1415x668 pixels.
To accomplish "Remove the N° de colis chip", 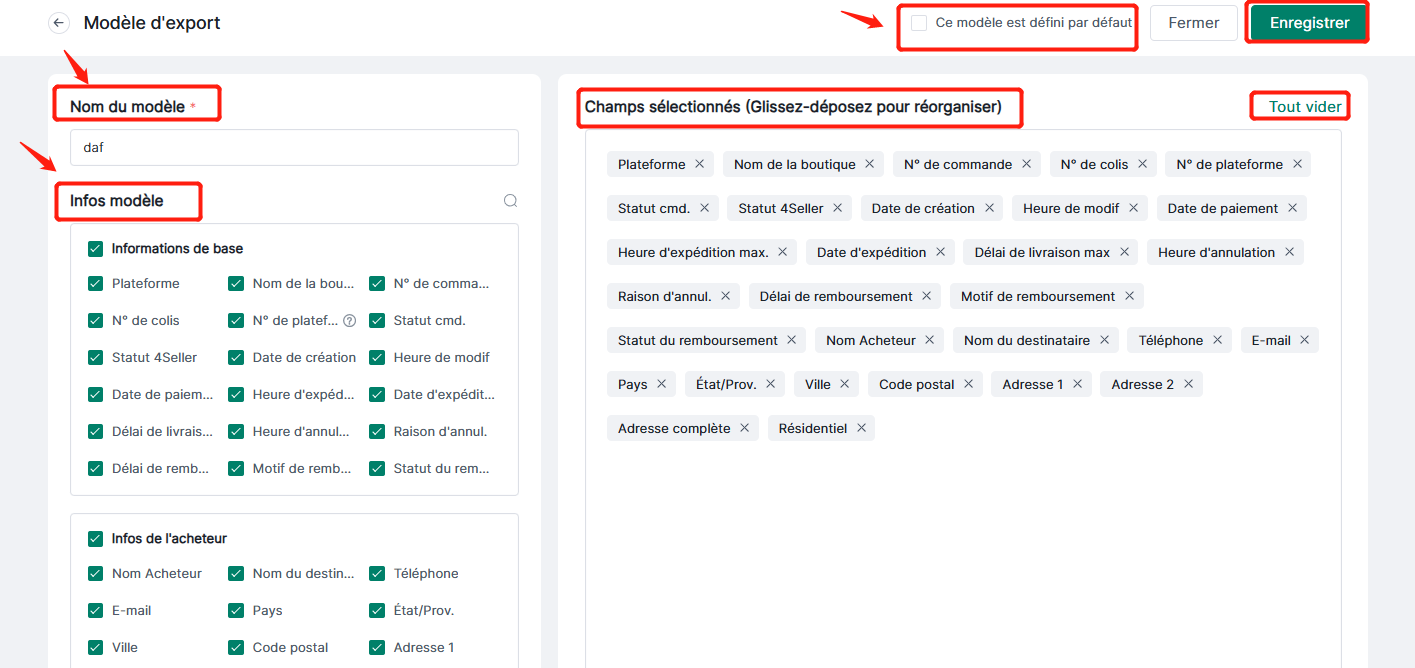I will tap(1142, 164).
